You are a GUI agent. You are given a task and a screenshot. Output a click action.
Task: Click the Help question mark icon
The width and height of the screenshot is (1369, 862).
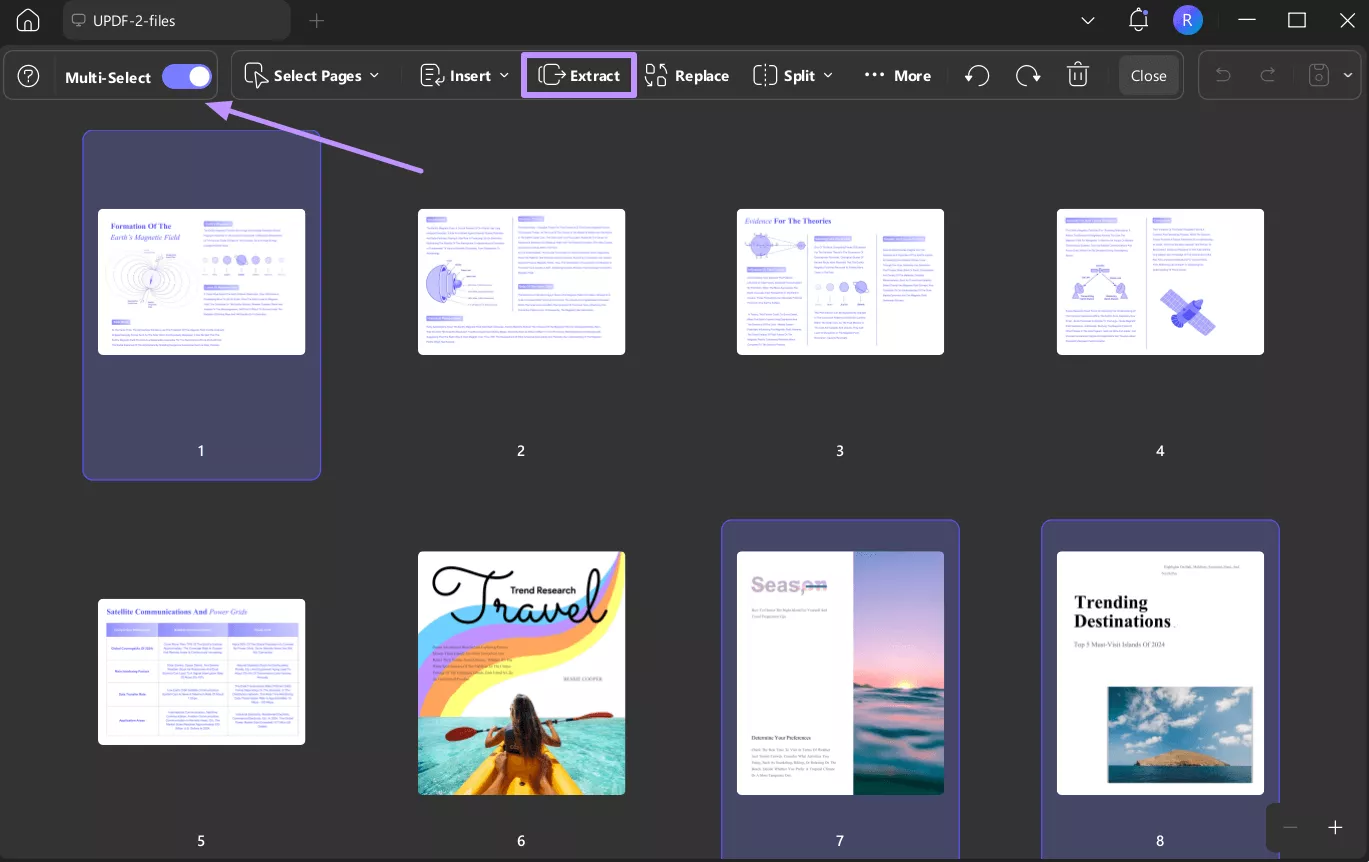pos(27,75)
